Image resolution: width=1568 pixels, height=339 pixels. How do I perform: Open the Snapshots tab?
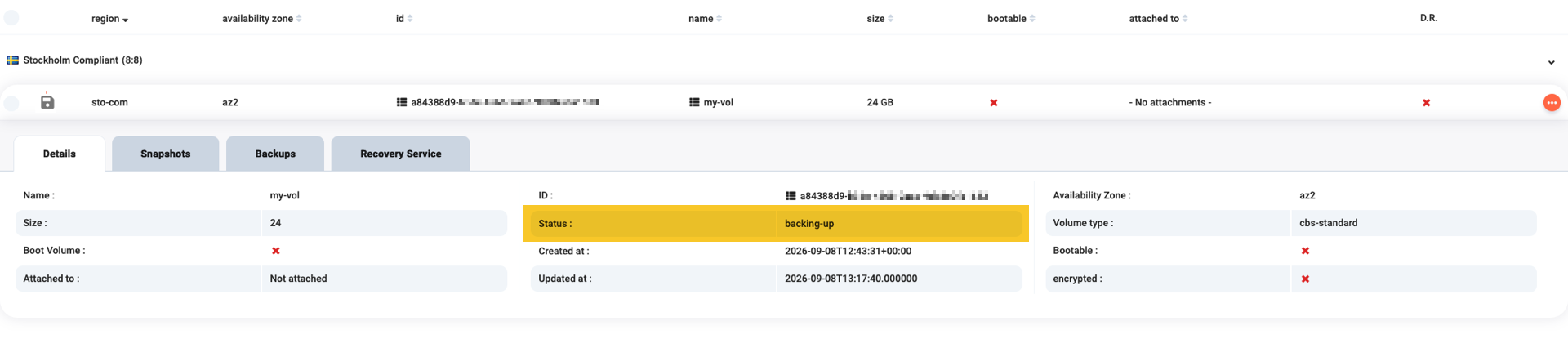(x=165, y=154)
